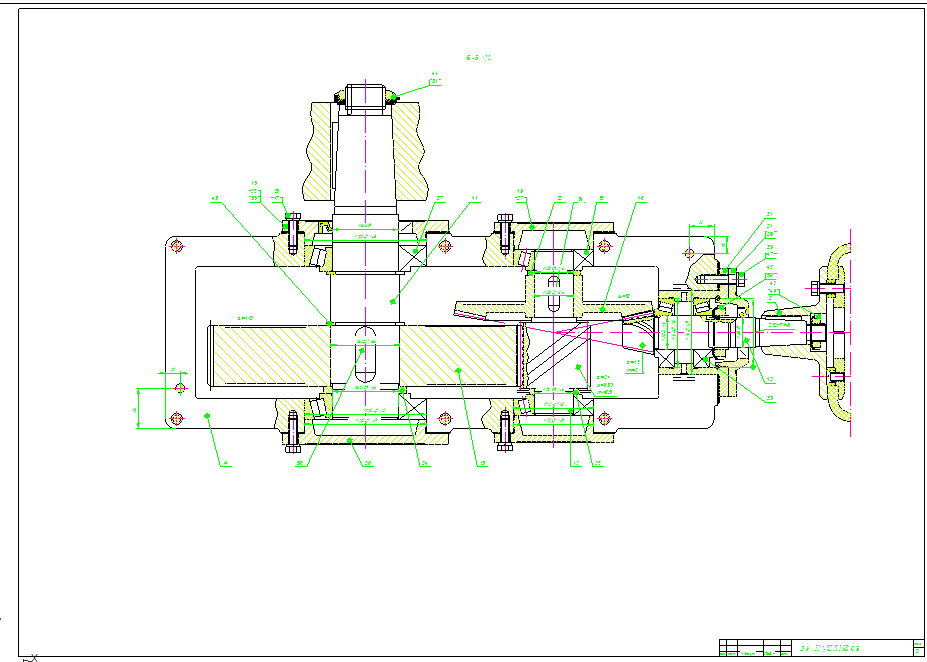The width and height of the screenshot is (927, 662).
Task: Click the UCS origin marker in bottom-left corner
Action: point(32,657)
